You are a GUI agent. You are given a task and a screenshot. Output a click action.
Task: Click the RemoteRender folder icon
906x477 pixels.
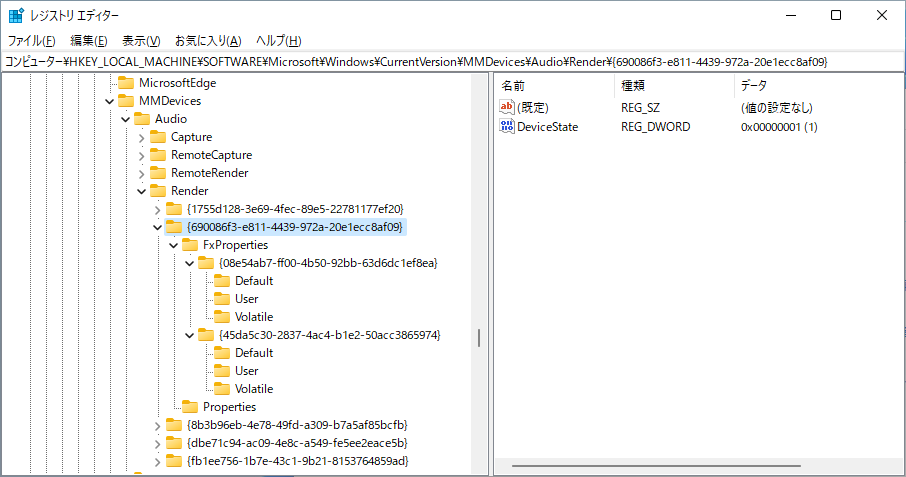coord(158,173)
